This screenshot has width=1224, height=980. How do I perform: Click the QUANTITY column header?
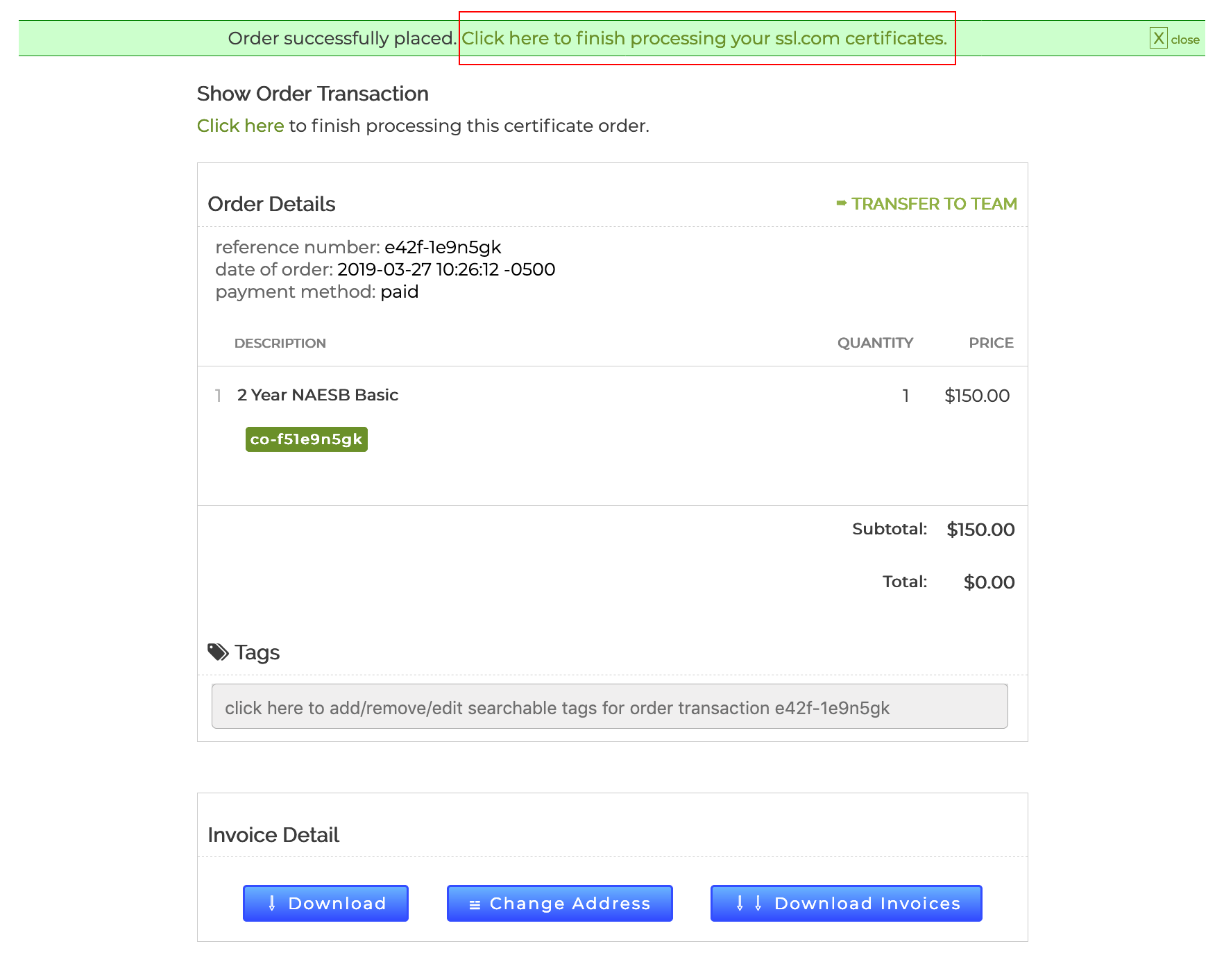874,343
